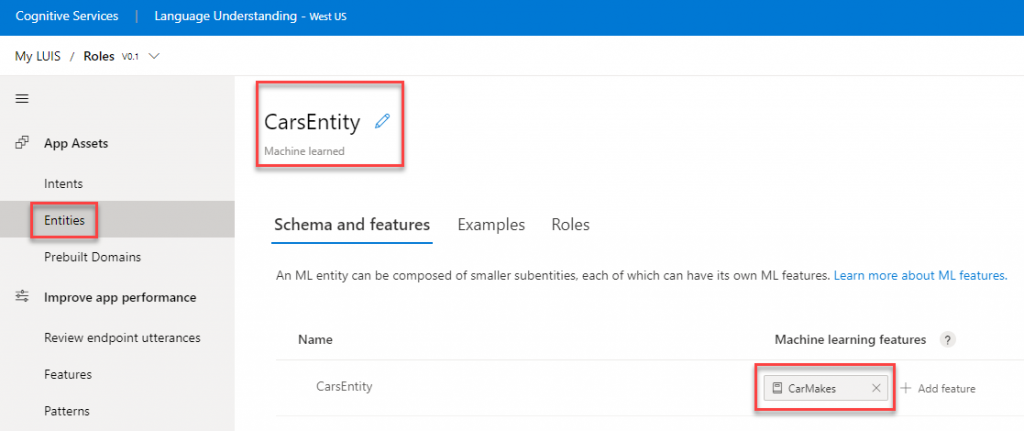Open Prebuilt Domains page
Screen dimensions: 1024x431
(93, 257)
